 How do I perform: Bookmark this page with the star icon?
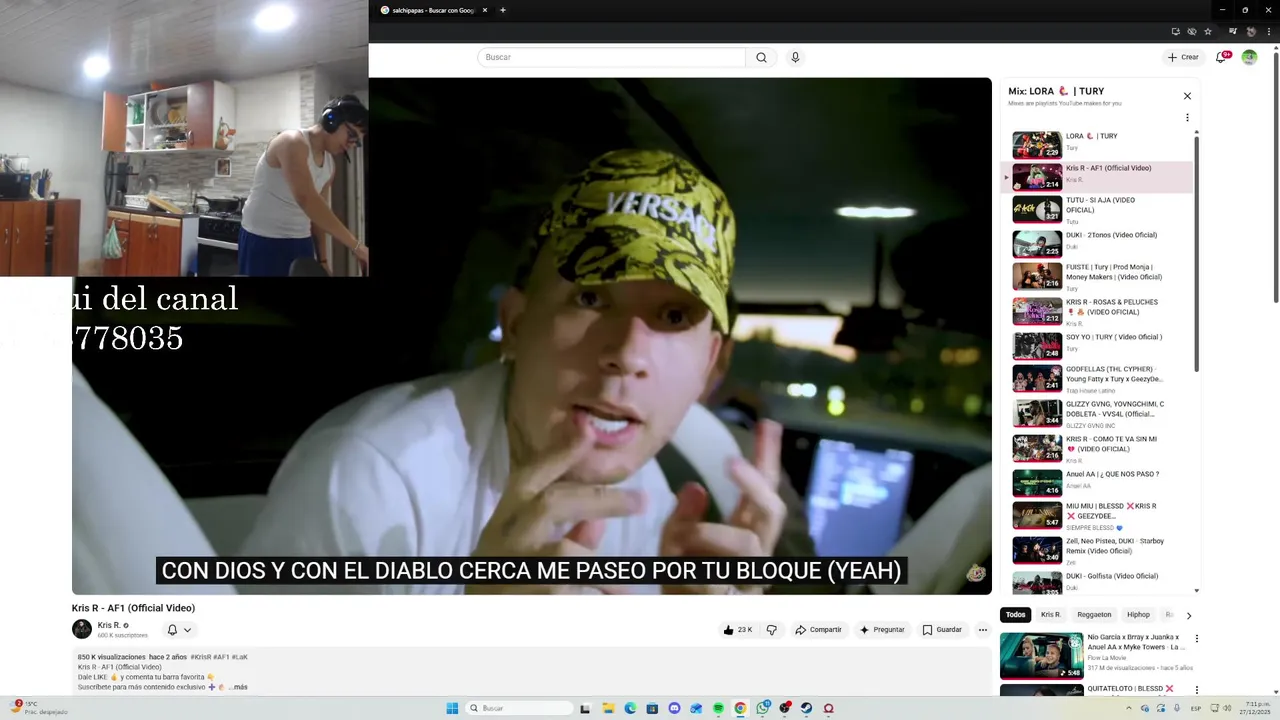coord(1208,31)
